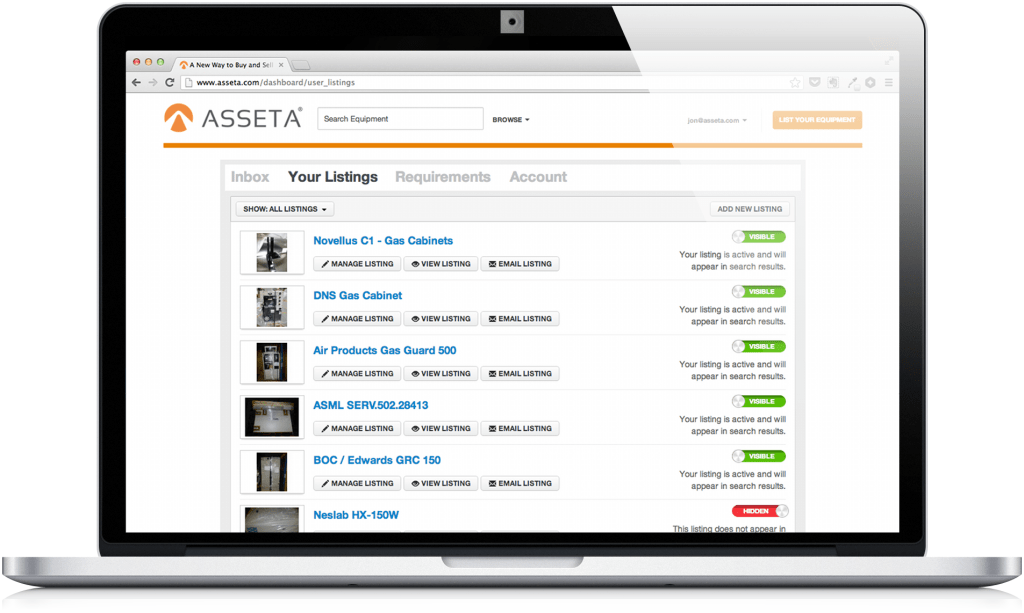Email the ASML SERV.502.28413 listing

(x=520, y=428)
